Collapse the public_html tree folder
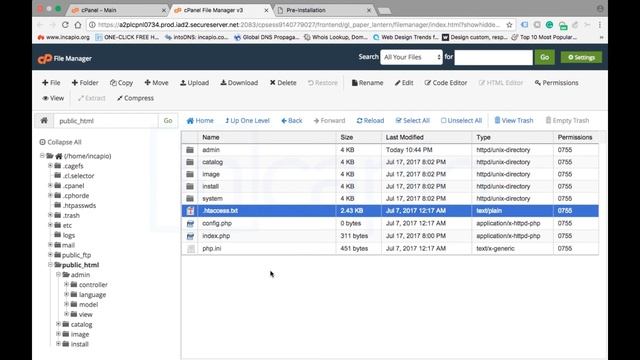The image size is (640, 360). [50, 264]
